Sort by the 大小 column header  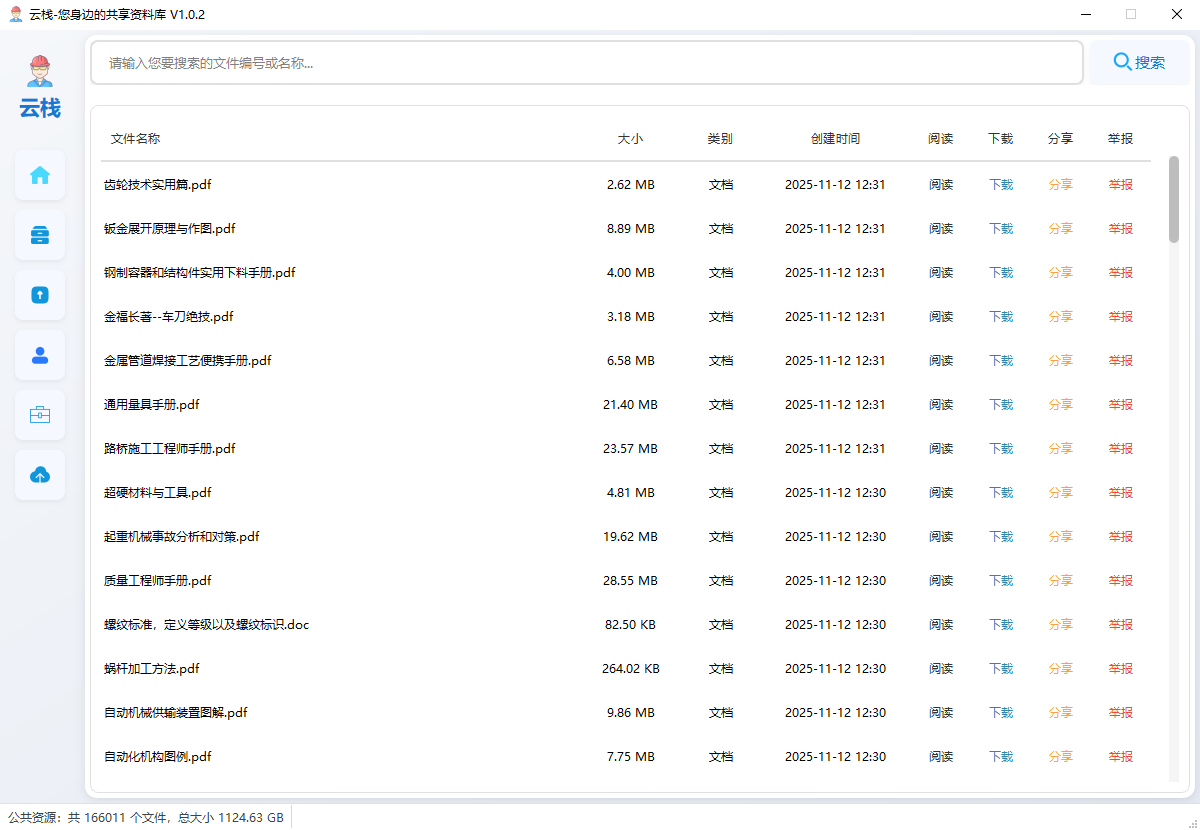coord(630,139)
